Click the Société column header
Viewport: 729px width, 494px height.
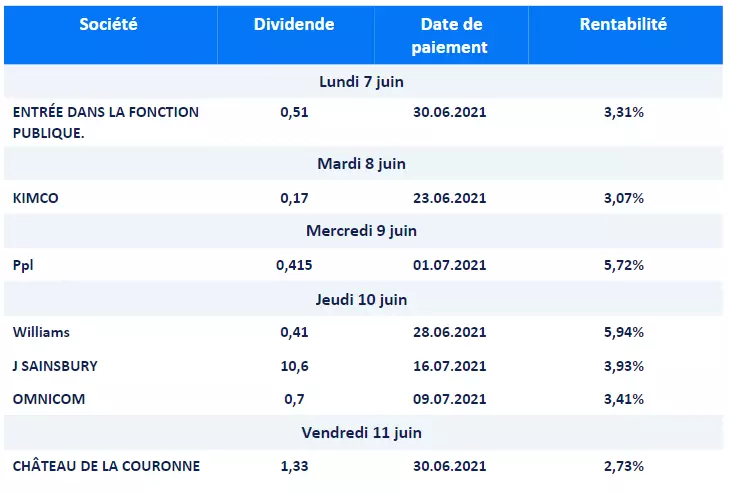110,35
